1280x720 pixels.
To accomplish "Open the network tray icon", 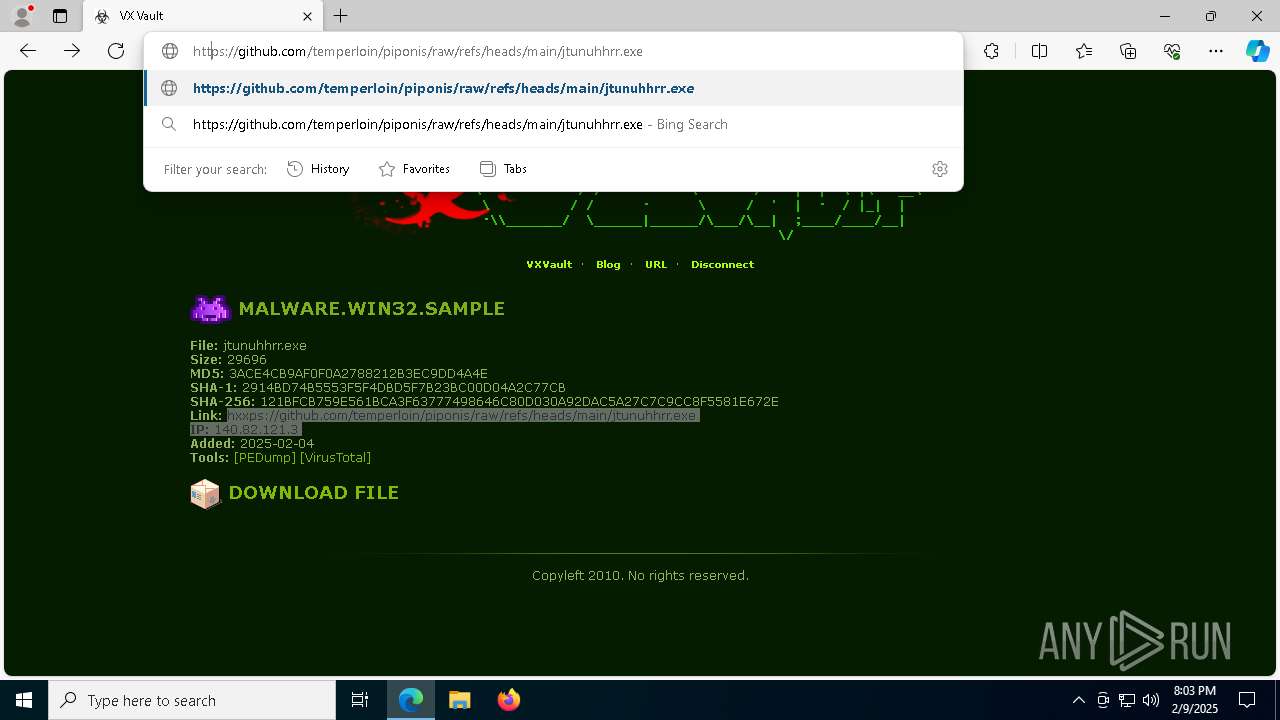I will coord(1127,700).
